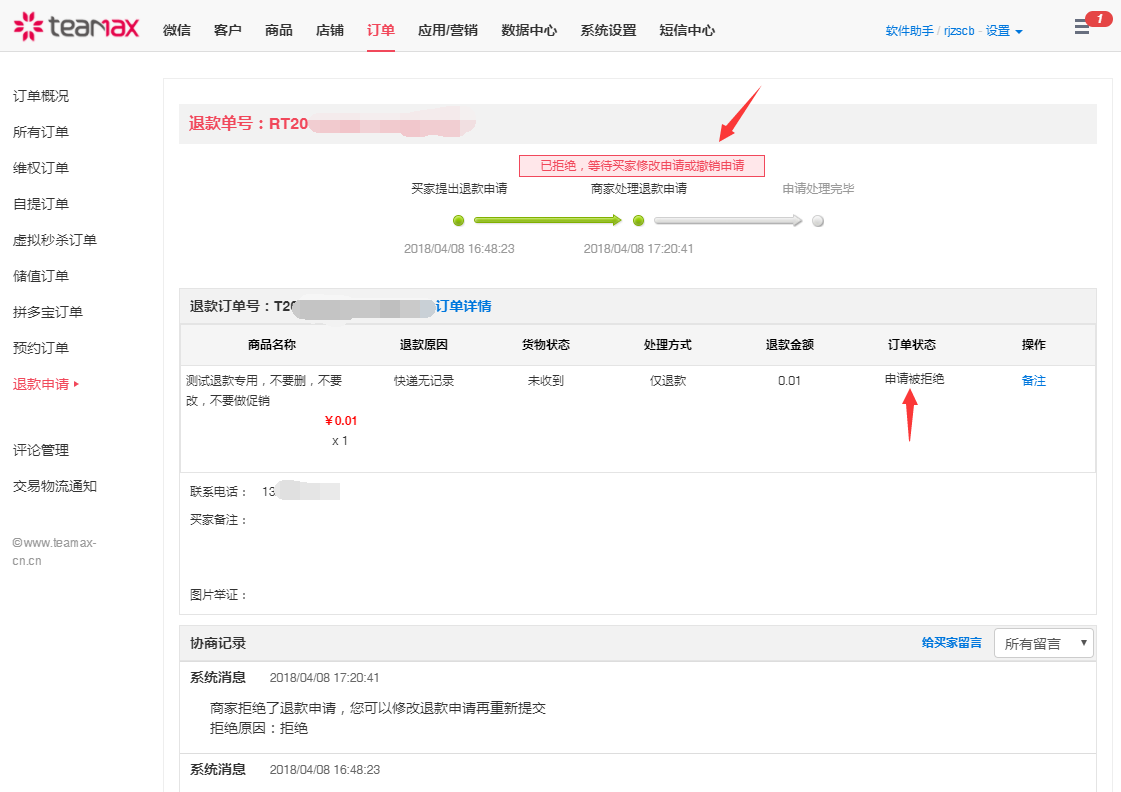Image resolution: width=1121 pixels, height=792 pixels.
Task: Open 微信 in top navigation
Action: pos(177,30)
